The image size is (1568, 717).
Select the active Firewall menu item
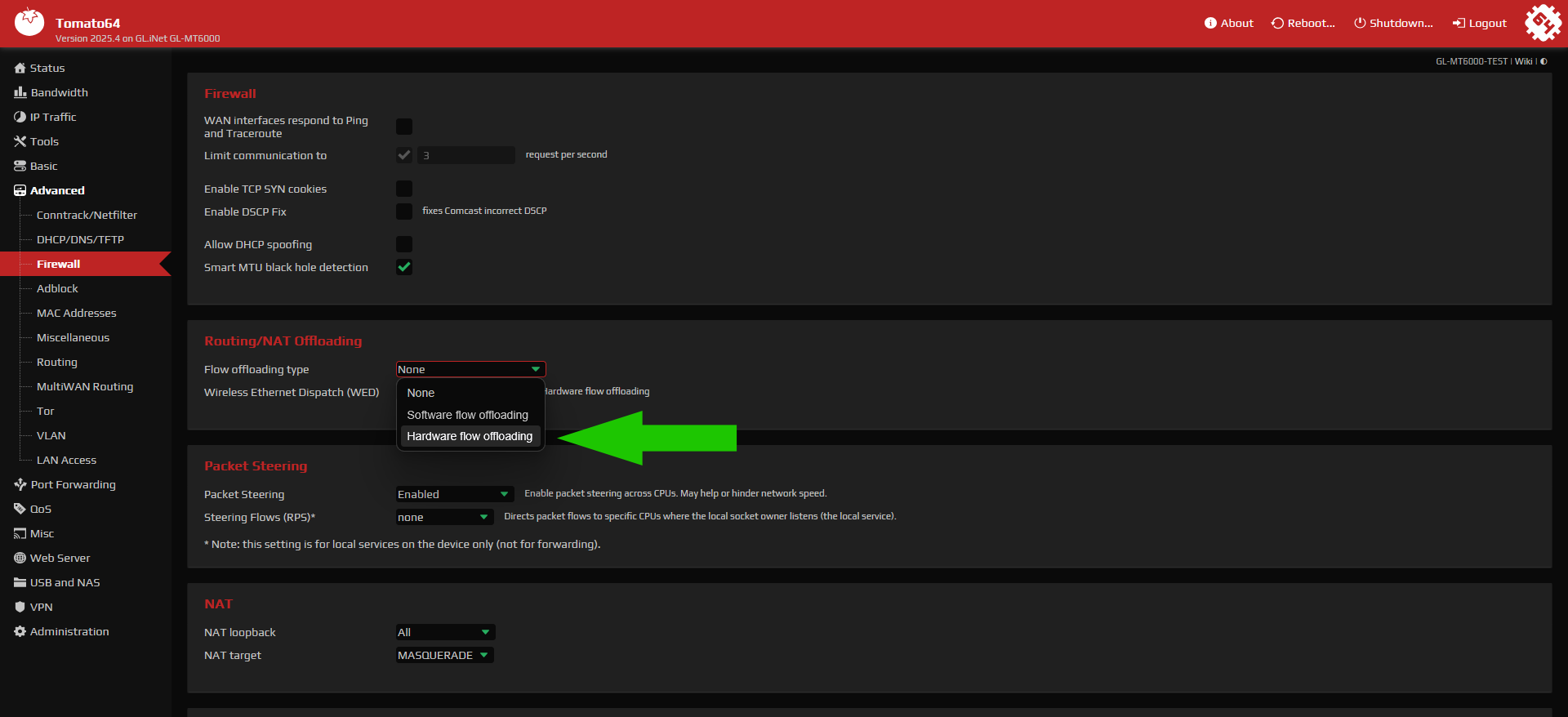[85, 264]
